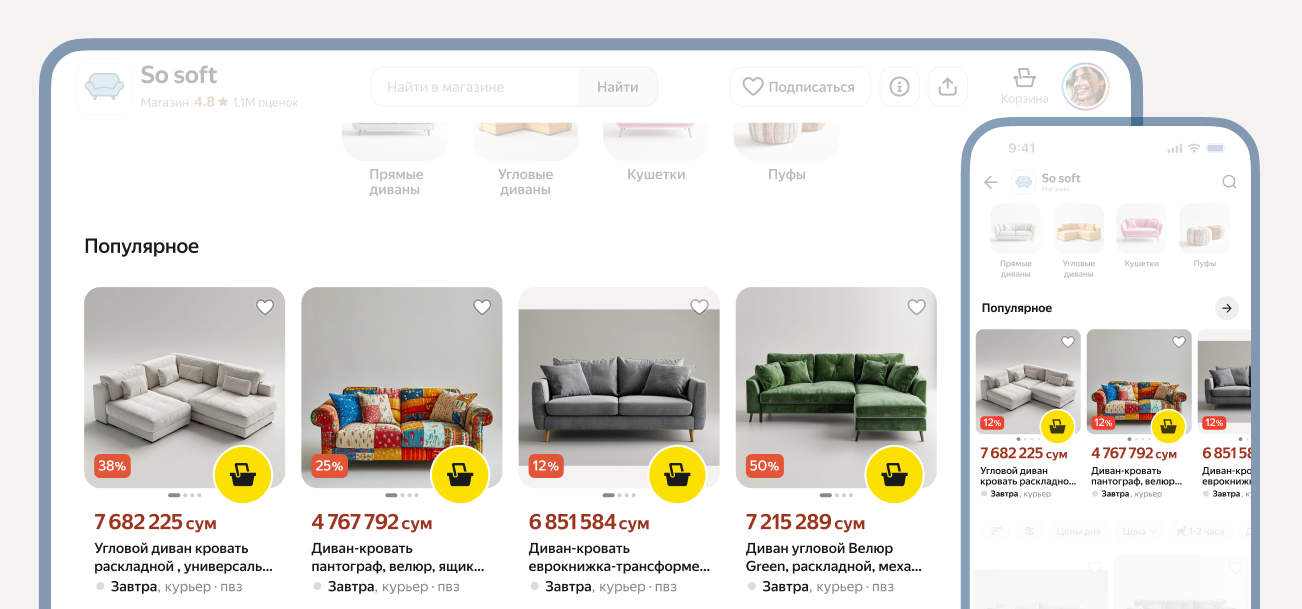This screenshot has width=1302, height=609.
Task: Tap the search icon on mobile
Action: 1230,182
